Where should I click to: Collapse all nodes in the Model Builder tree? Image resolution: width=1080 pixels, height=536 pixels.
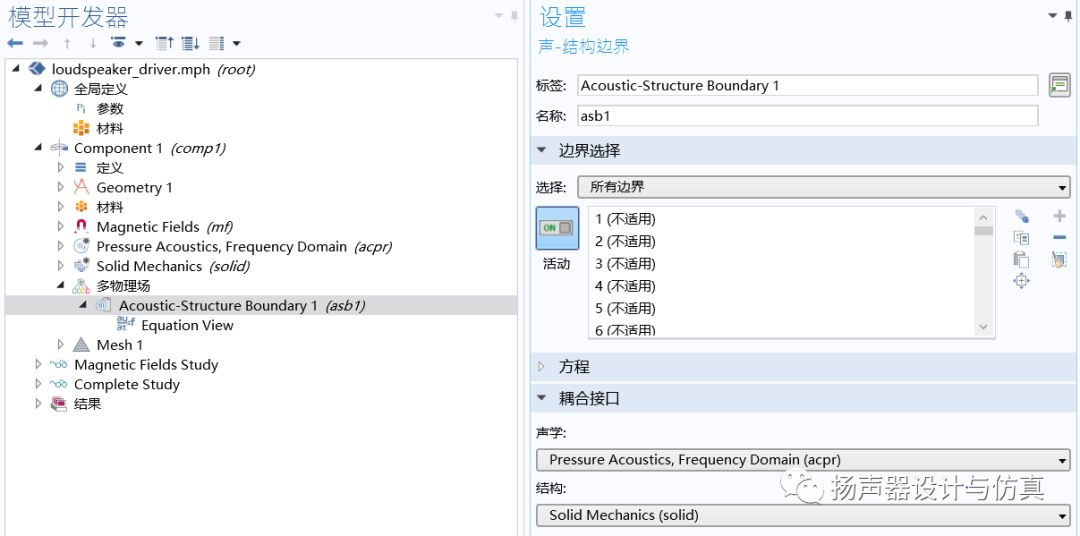point(164,43)
